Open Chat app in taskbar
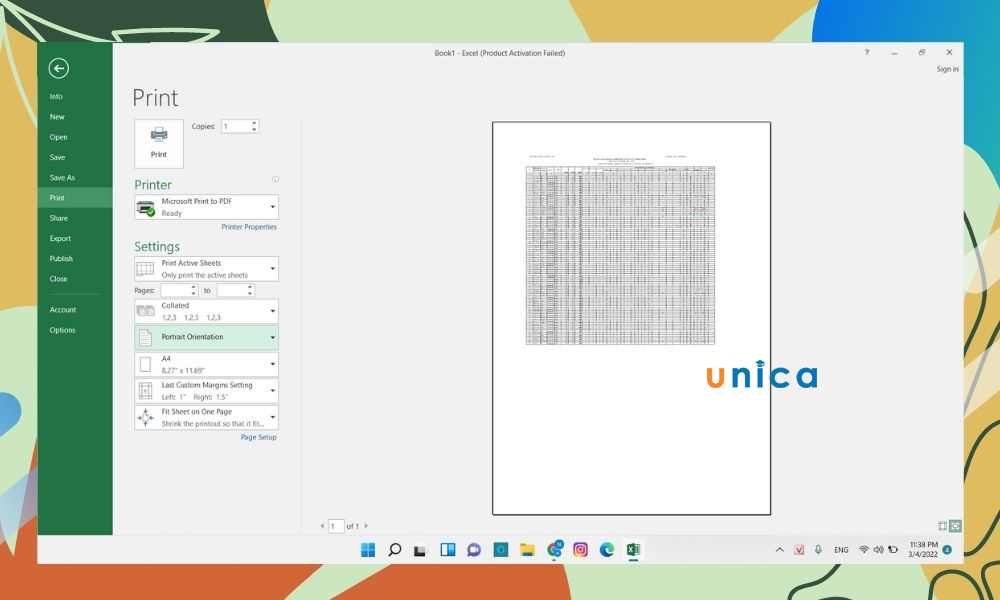Viewport: 1000px width, 600px height. [x=474, y=550]
